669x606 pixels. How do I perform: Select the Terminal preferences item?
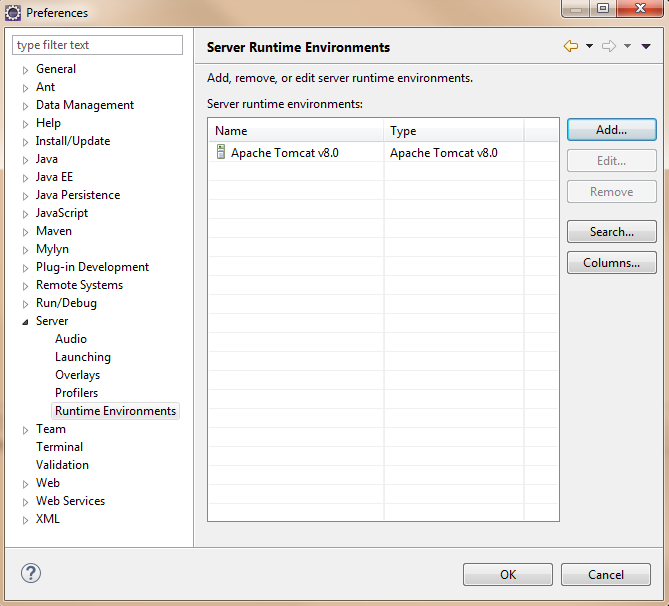[x=59, y=447]
